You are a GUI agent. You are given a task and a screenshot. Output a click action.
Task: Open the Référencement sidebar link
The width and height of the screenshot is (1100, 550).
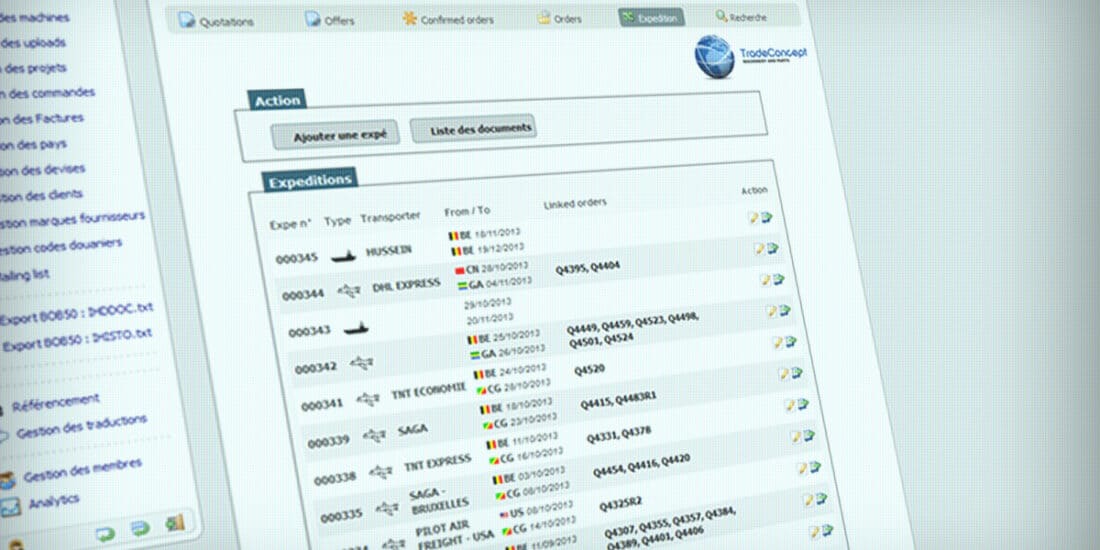pos(55,403)
